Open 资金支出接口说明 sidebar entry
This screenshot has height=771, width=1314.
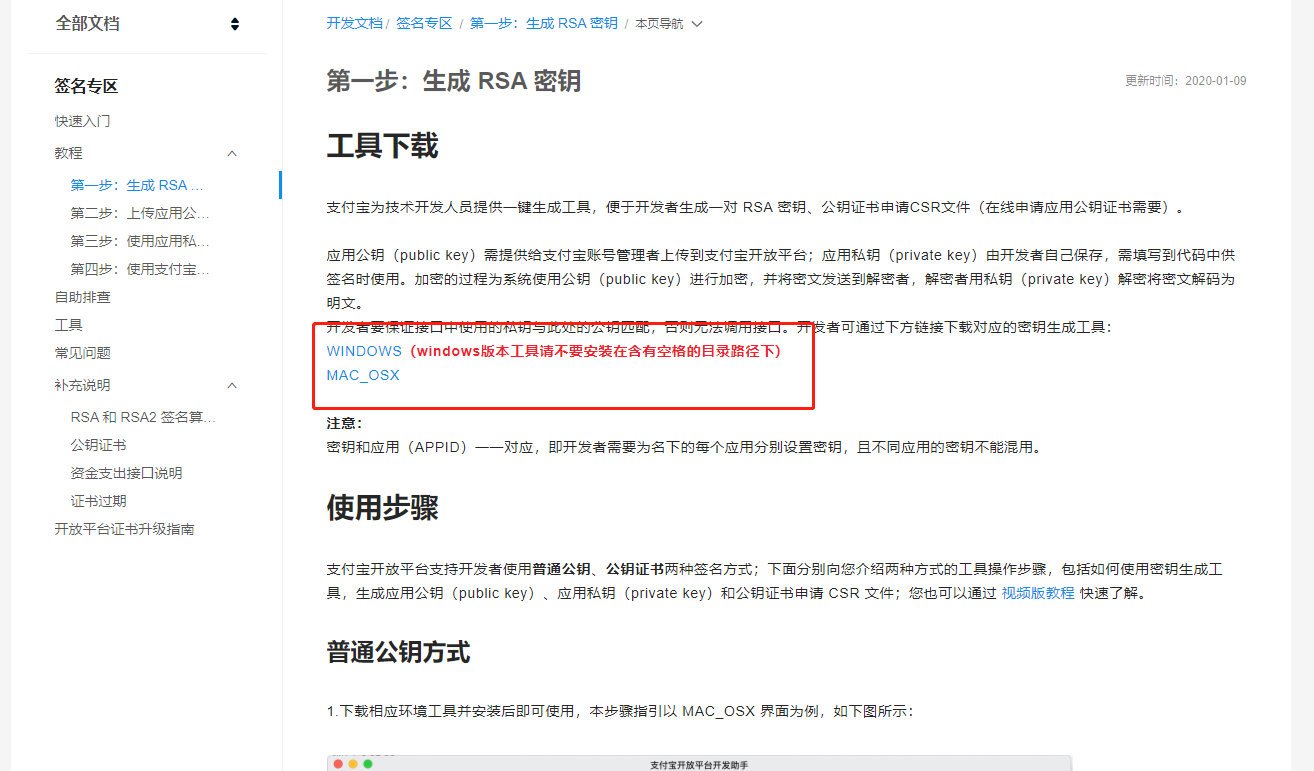coord(126,473)
